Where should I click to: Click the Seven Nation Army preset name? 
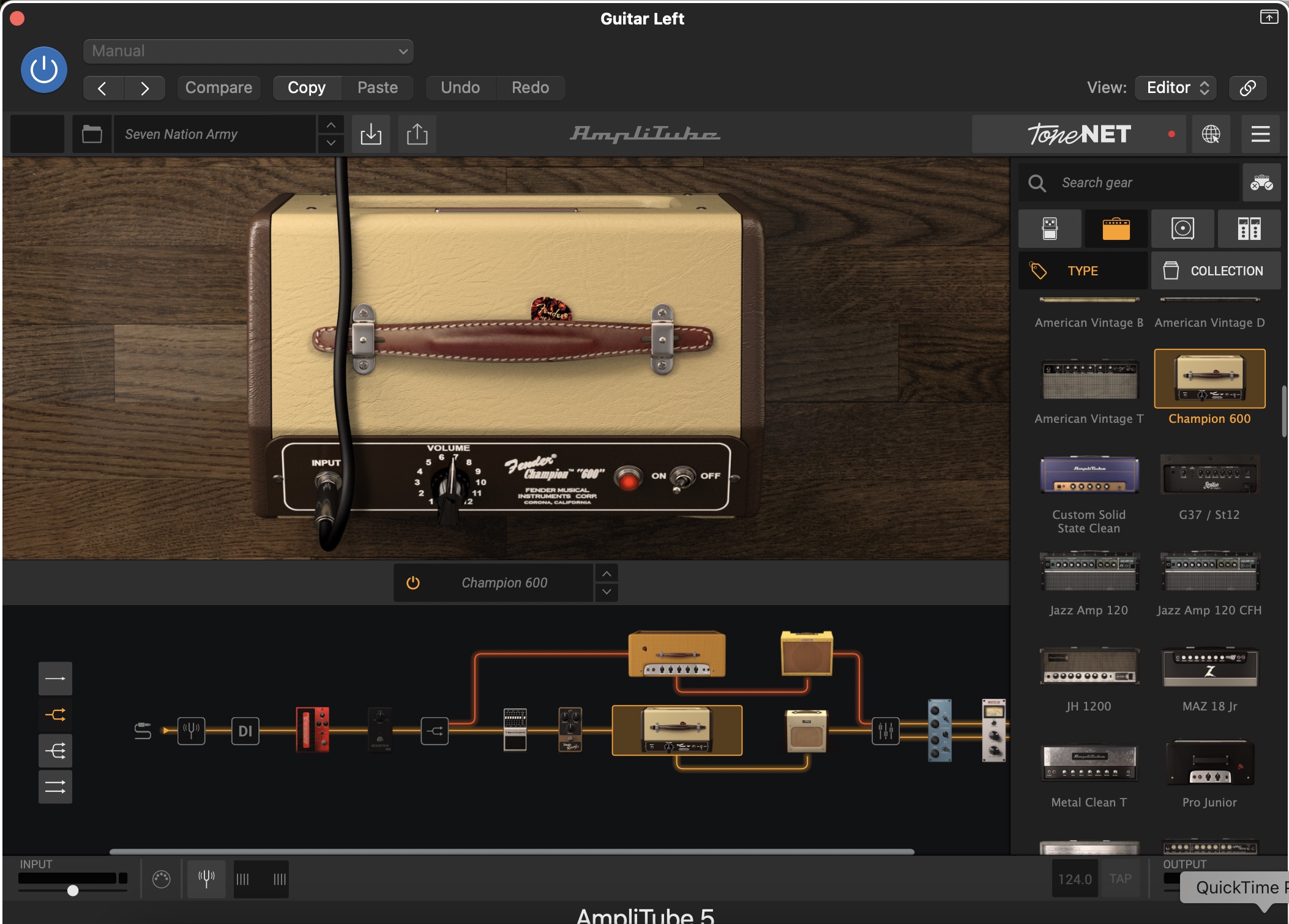tap(214, 134)
